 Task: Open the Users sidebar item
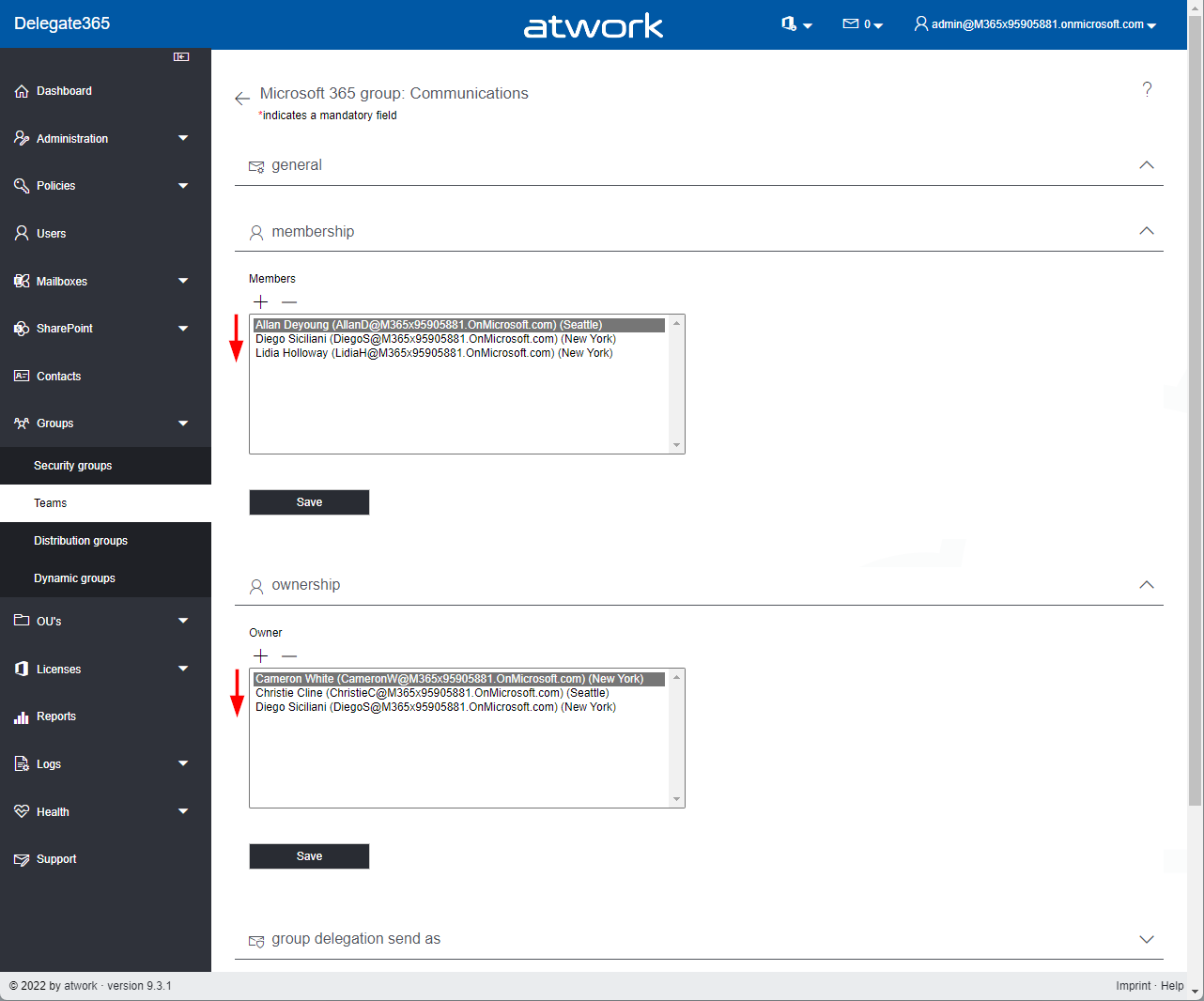[105, 234]
